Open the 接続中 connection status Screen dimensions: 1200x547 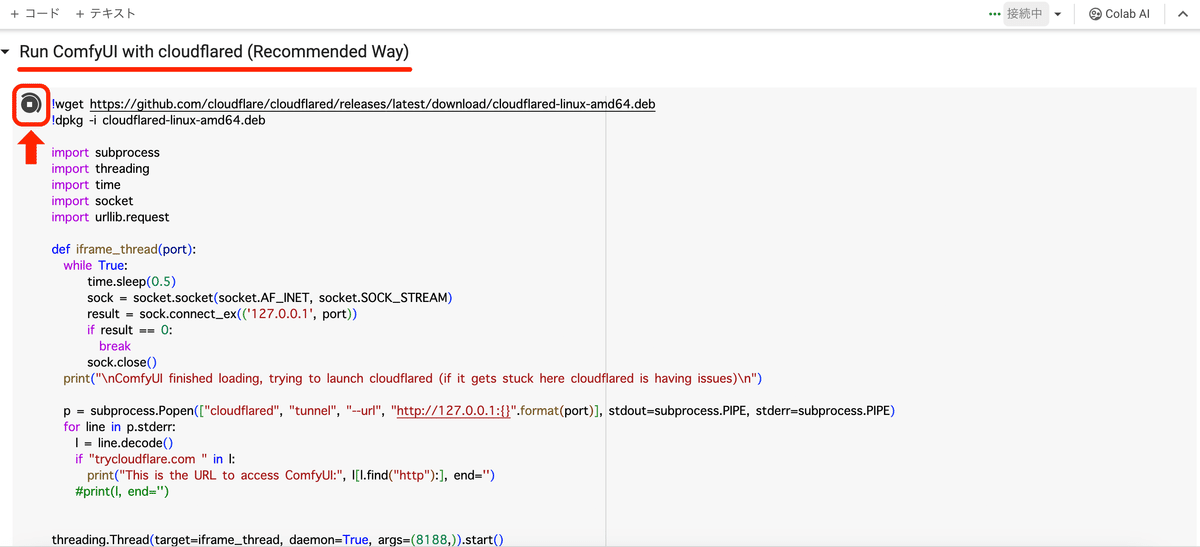click(x=1024, y=14)
